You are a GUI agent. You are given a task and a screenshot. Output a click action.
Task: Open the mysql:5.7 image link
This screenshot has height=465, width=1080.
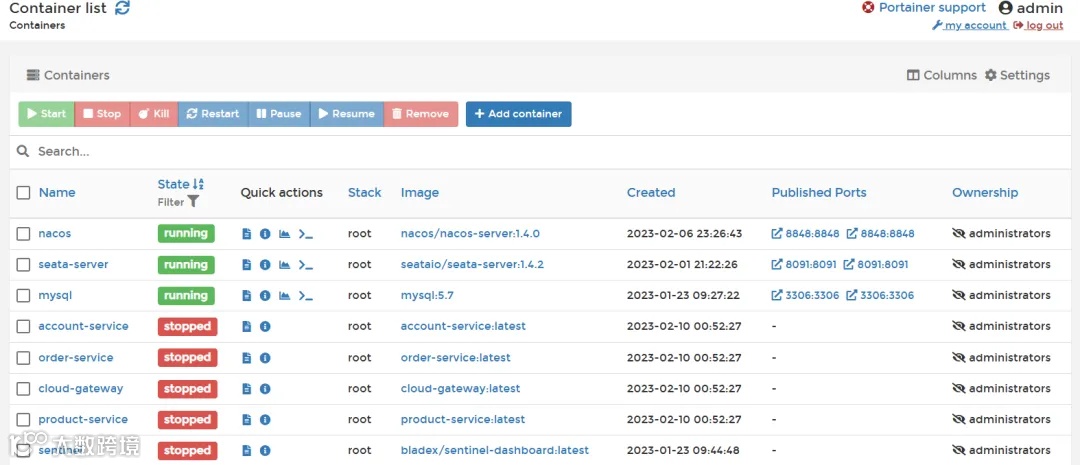(427, 296)
